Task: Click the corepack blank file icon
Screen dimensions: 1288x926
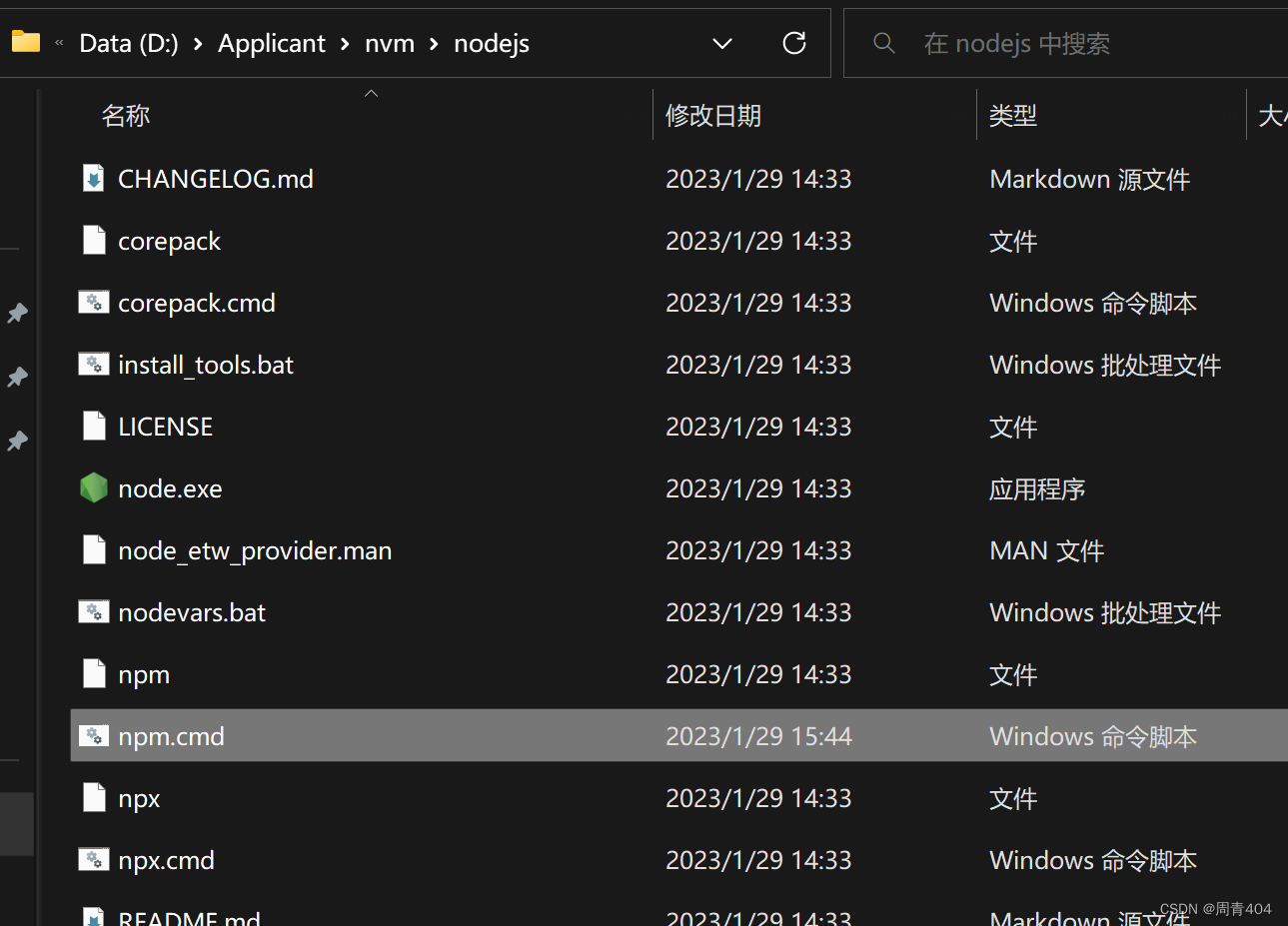Action: click(94, 241)
